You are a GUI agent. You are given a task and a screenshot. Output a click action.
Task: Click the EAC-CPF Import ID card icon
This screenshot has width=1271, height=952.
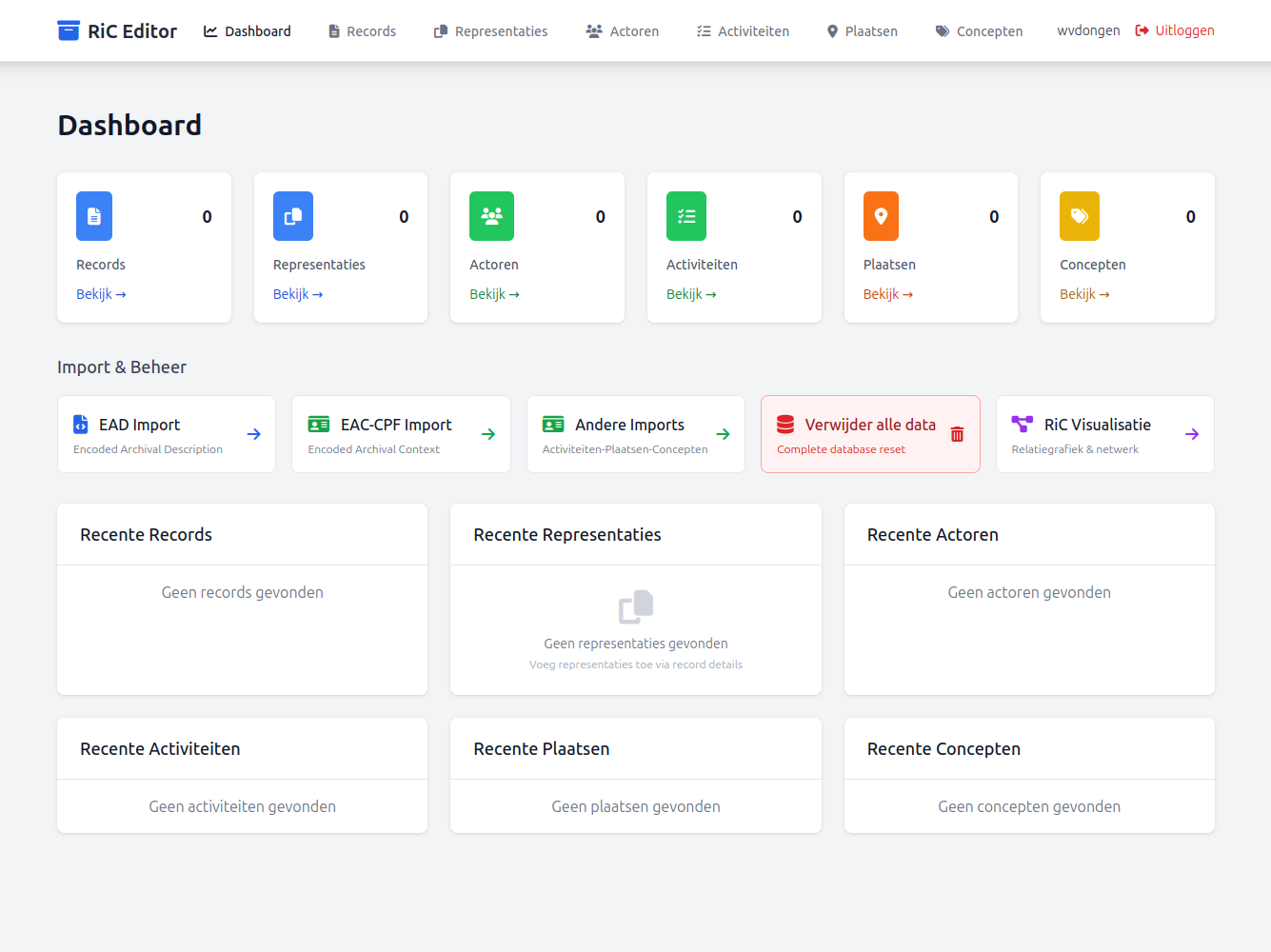point(319,424)
